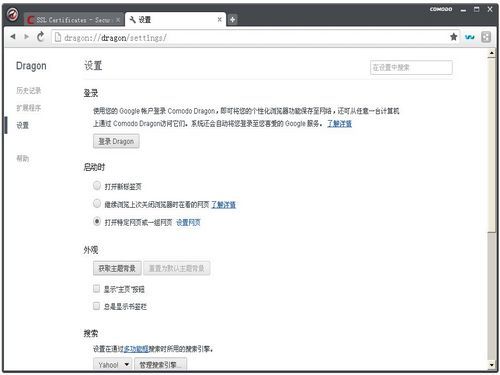Click the 登录 Dragon button
This screenshot has width=500, height=375.
coord(116,141)
